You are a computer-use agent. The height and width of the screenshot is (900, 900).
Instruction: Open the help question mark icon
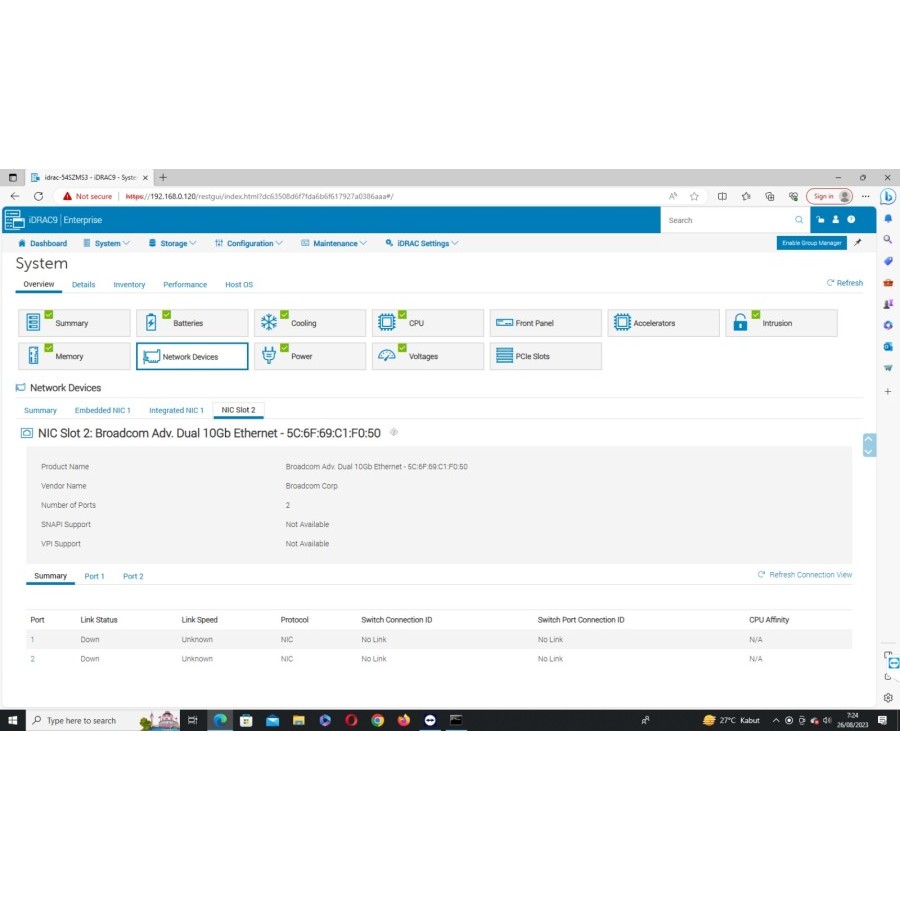[851, 219]
